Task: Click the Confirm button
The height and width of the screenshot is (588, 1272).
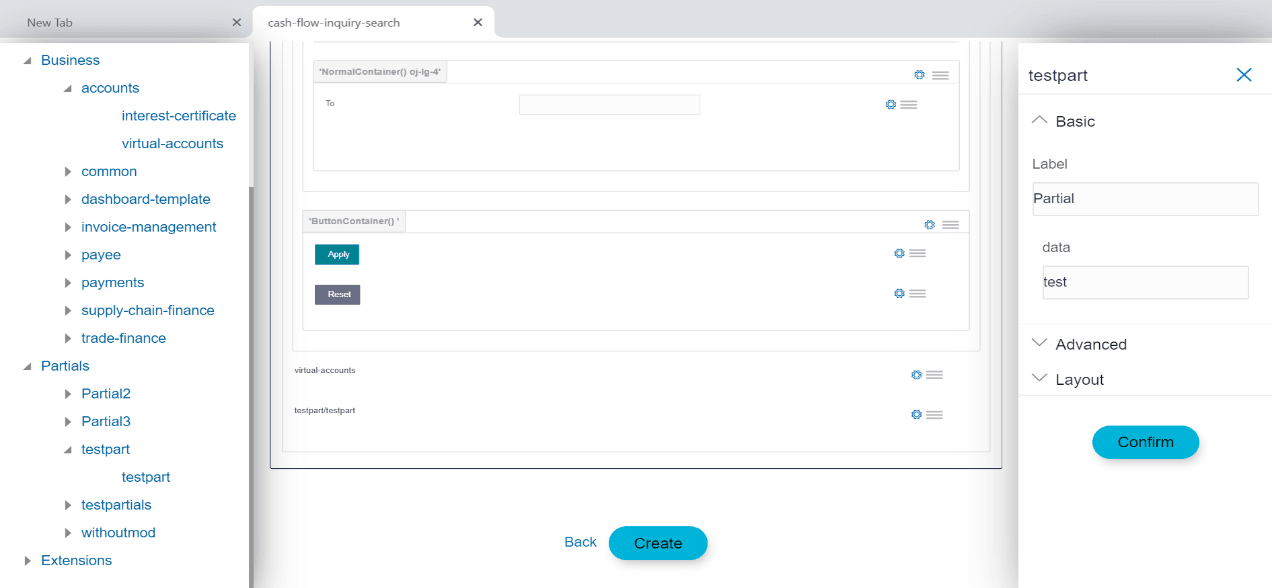Action: click(x=1145, y=442)
